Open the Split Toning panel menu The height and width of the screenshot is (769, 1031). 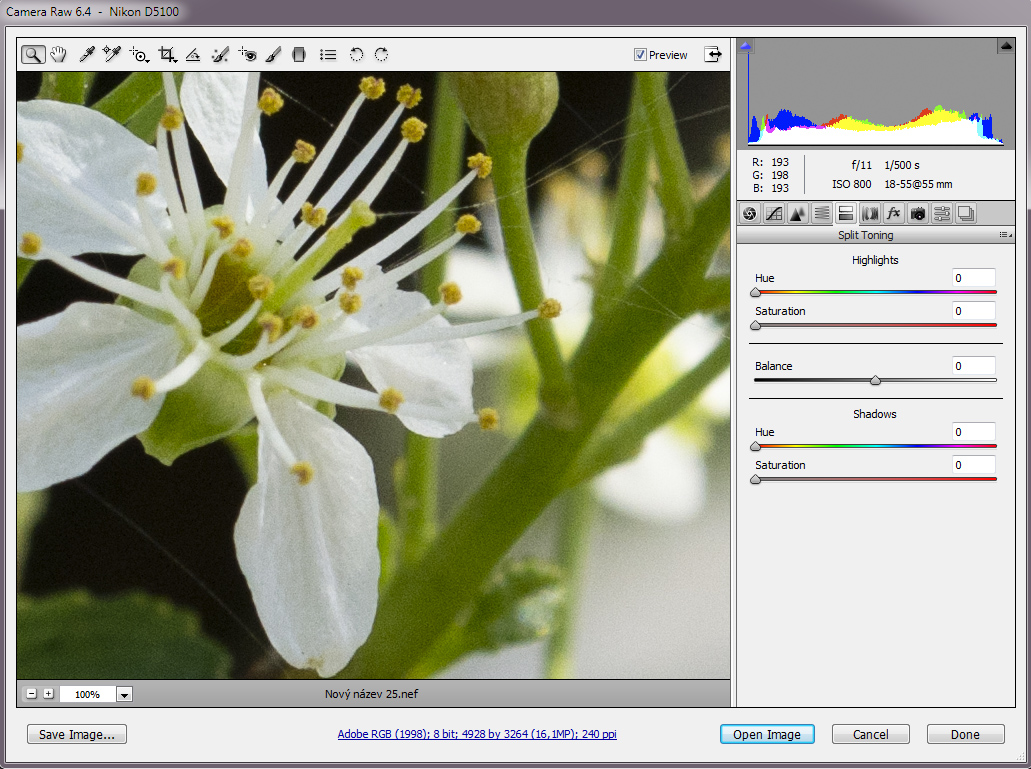(1005, 235)
